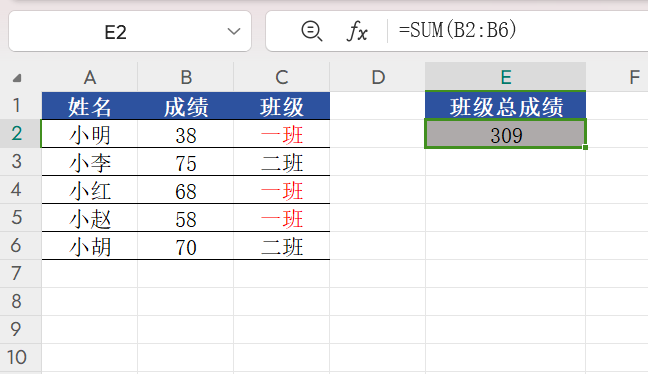Click the Name Box showing E2
The image size is (648, 374).
[x=130, y=31]
